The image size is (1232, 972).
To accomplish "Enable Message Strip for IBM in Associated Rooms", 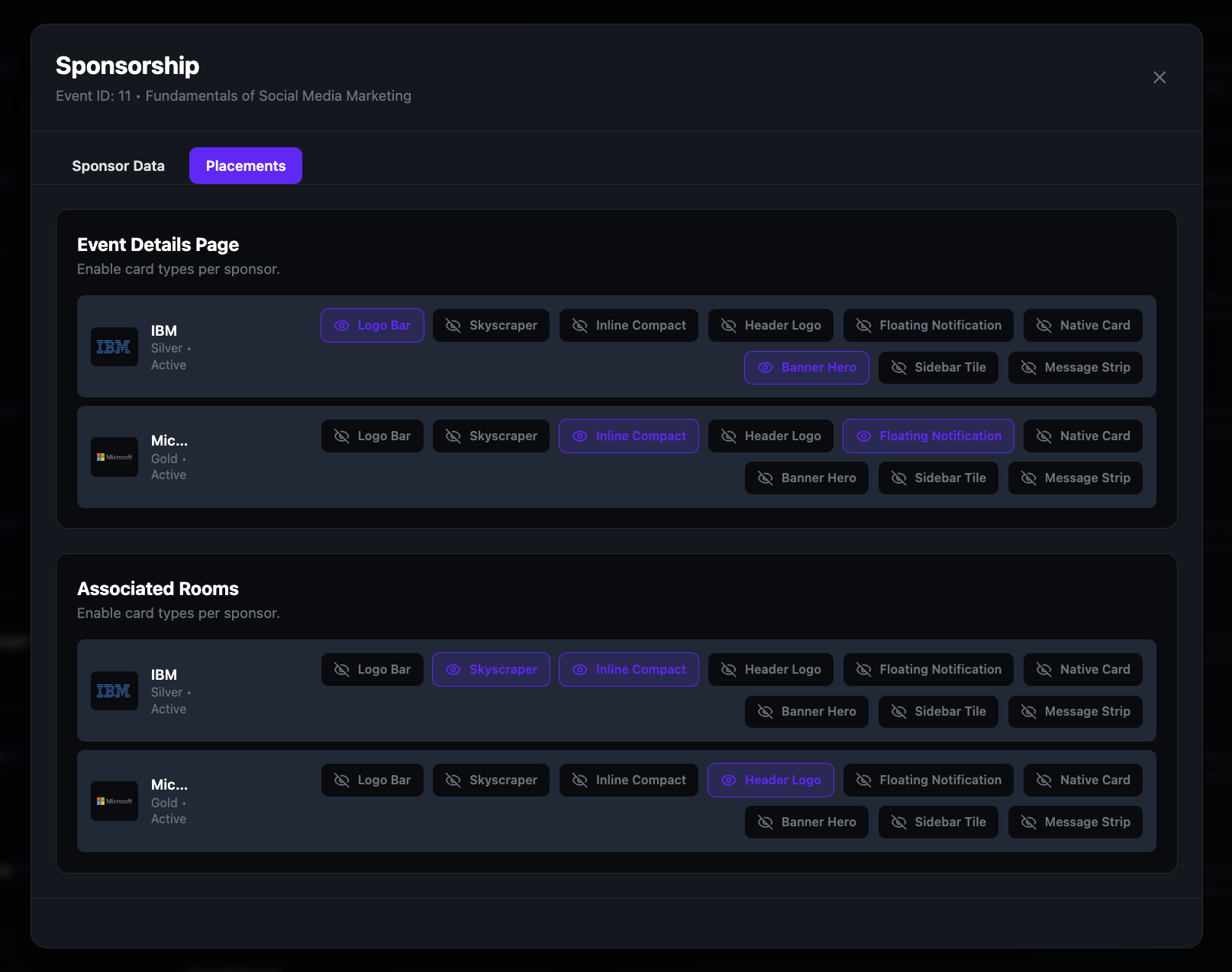I will click(x=1076, y=712).
